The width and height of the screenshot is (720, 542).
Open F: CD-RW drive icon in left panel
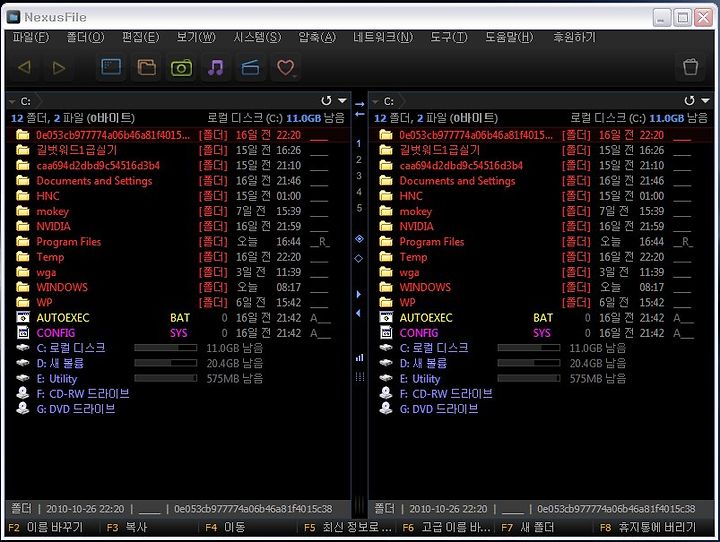(x=22, y=393)
